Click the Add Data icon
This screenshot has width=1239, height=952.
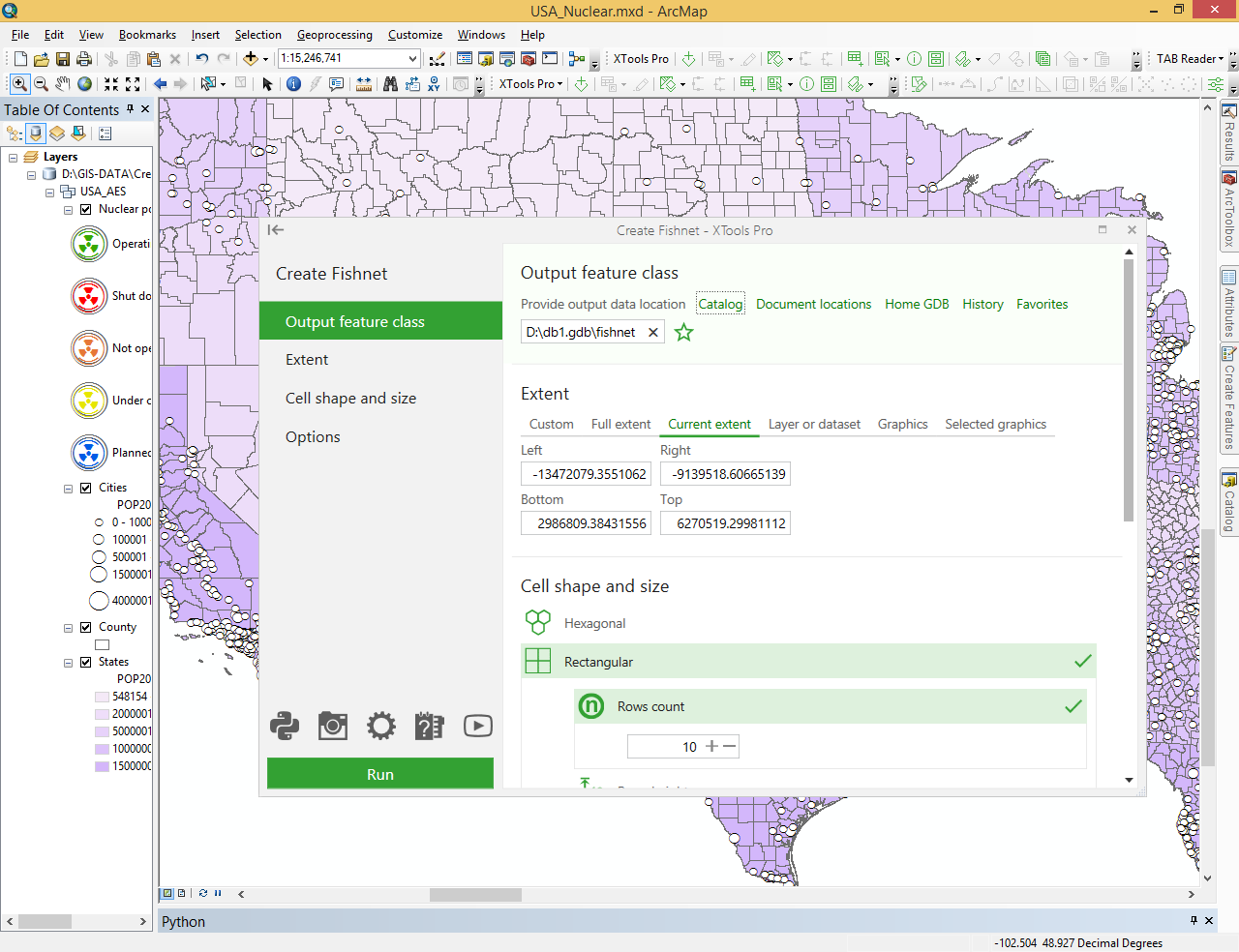[x=251, y=59]
